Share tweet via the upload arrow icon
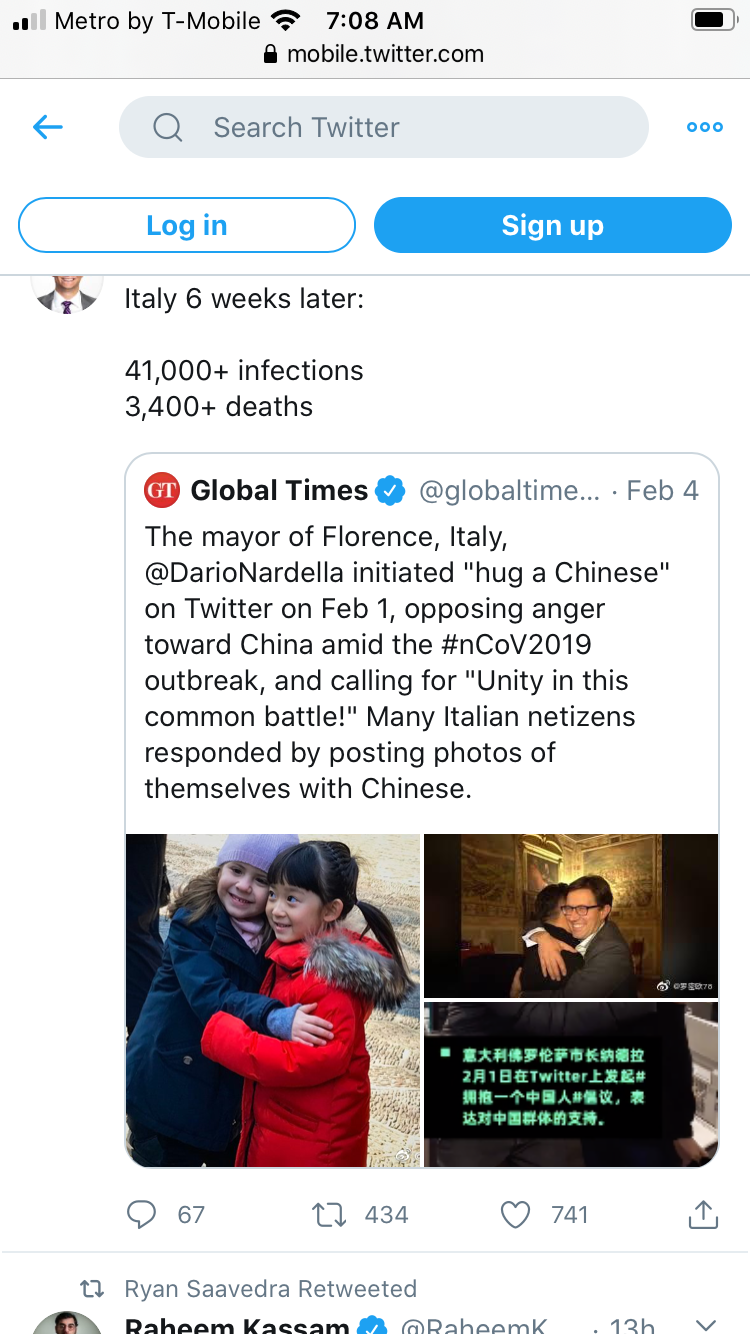 pos(703,1213)
